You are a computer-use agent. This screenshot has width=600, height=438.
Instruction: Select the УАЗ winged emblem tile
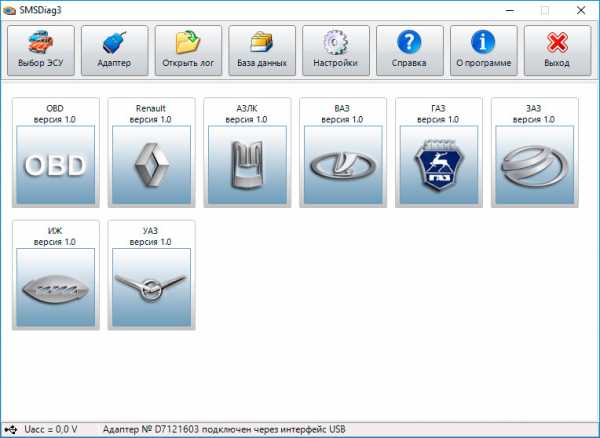[152, 275]
